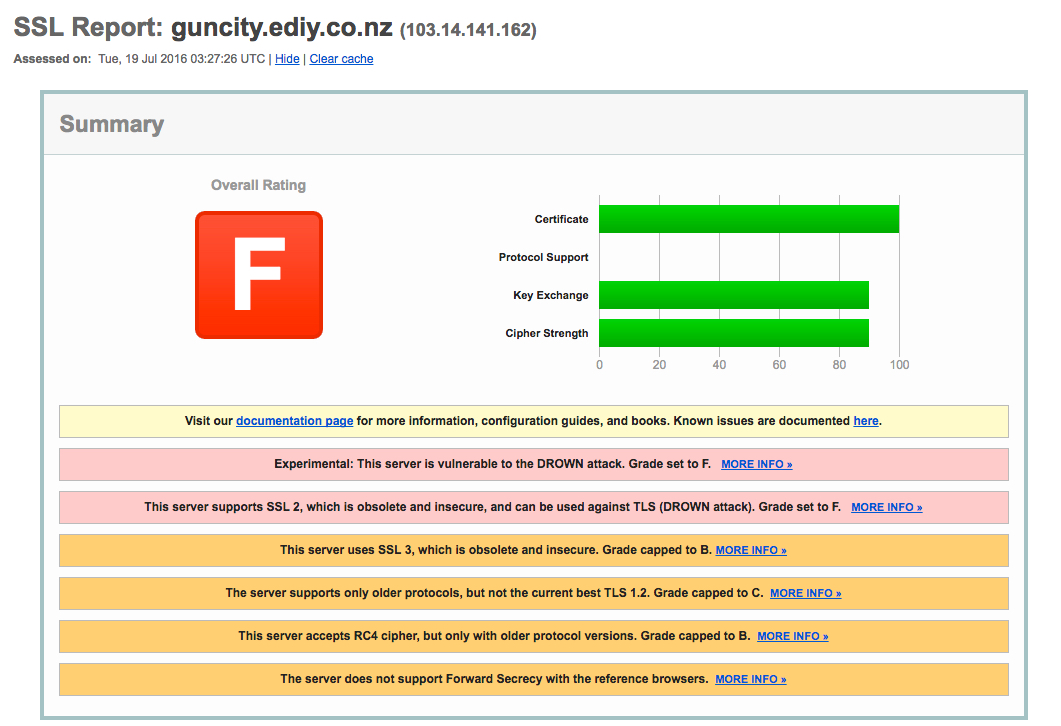Click the Clear cache link
The height and width of the screenshot is (726, 1061).
click(341, 59)
